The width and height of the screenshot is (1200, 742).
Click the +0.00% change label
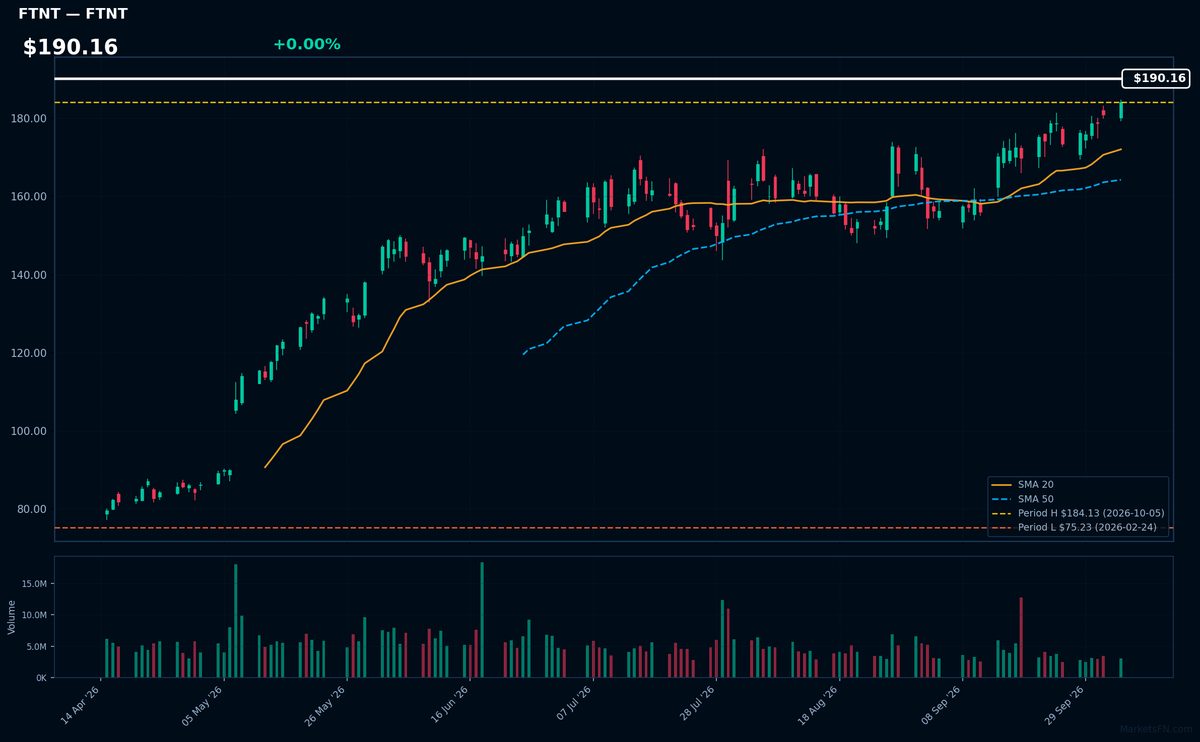tap(306, 44)
